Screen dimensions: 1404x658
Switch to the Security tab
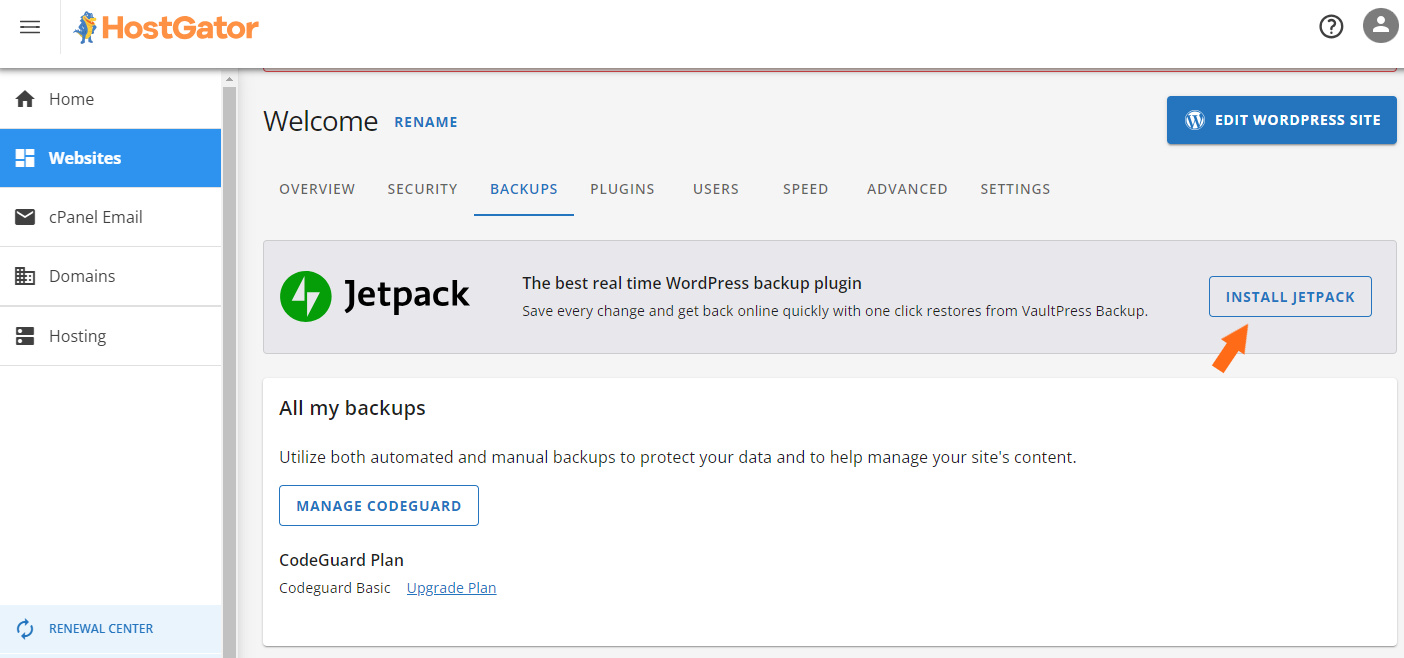pos(422,188)
